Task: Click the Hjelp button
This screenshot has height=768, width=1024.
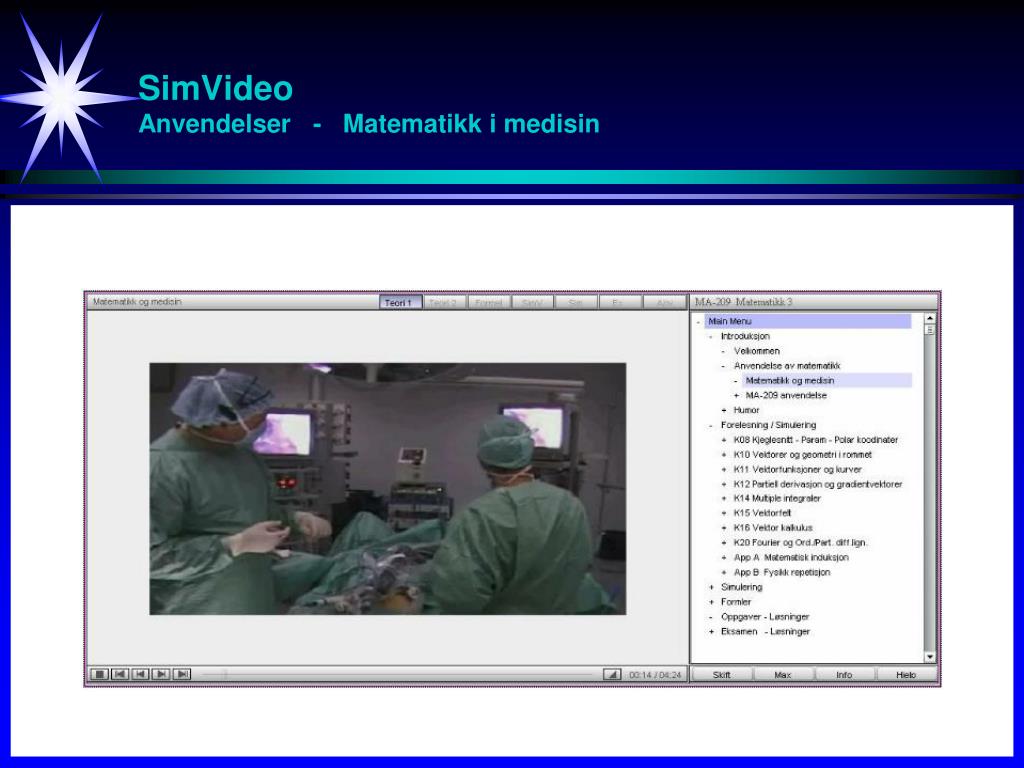Action: coord(906,675)
